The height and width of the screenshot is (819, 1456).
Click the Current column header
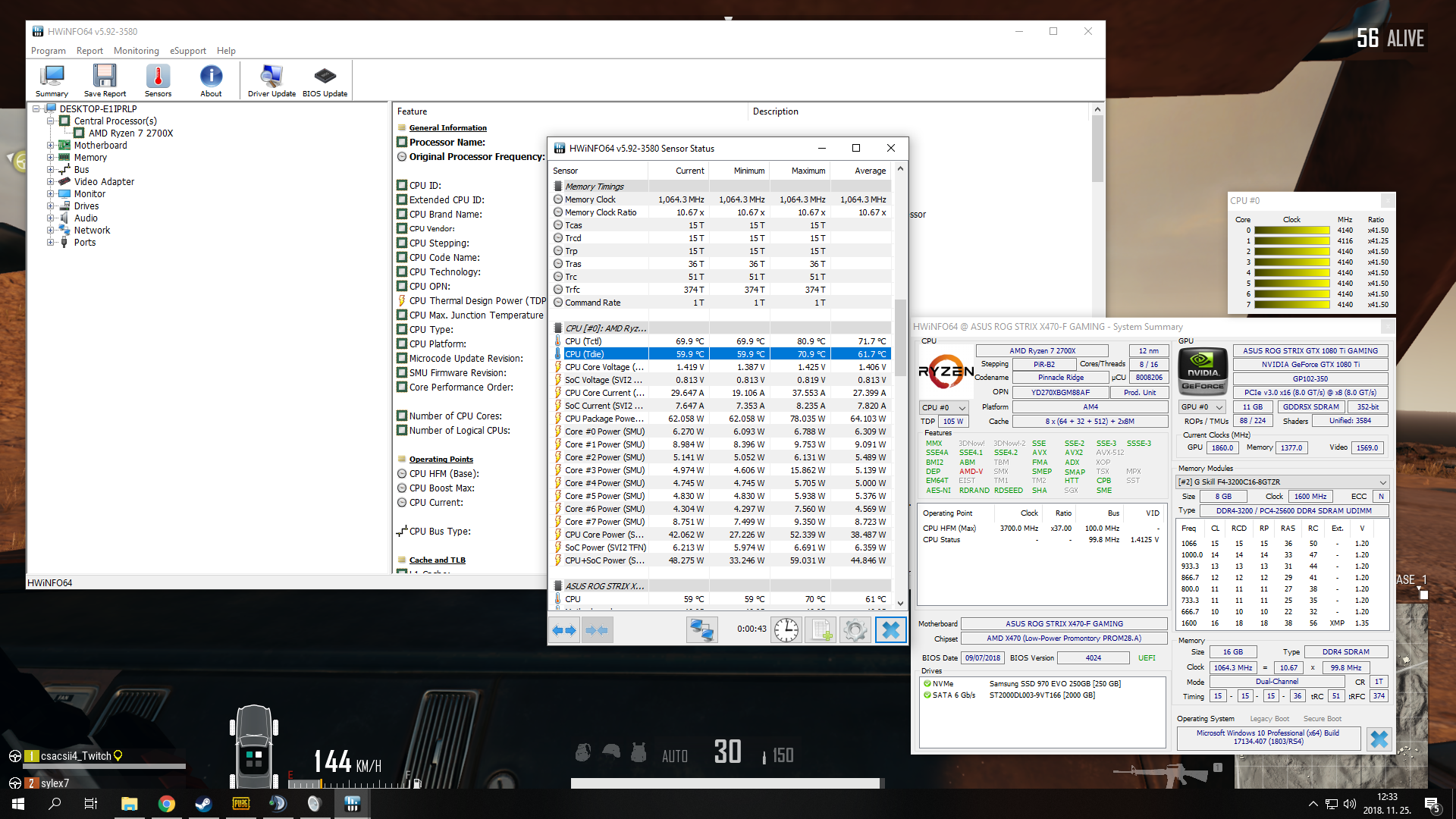(x=678, y=171)
